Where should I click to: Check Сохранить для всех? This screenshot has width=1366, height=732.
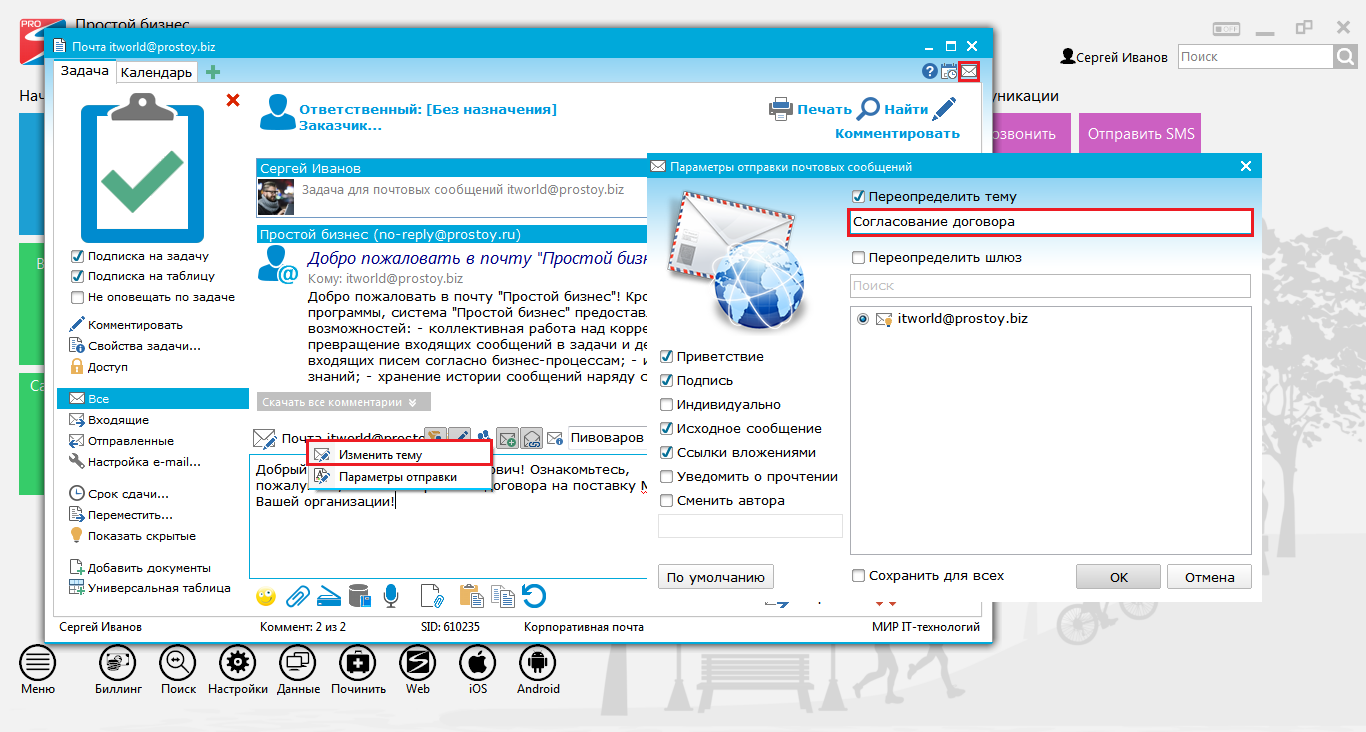click(857, 576)
